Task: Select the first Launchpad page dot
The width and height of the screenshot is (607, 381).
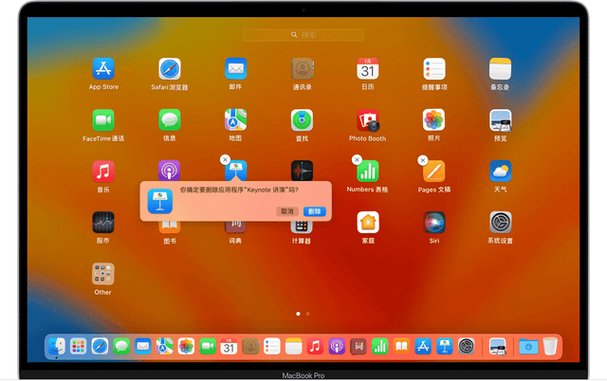Action: [x=298, y=314]
